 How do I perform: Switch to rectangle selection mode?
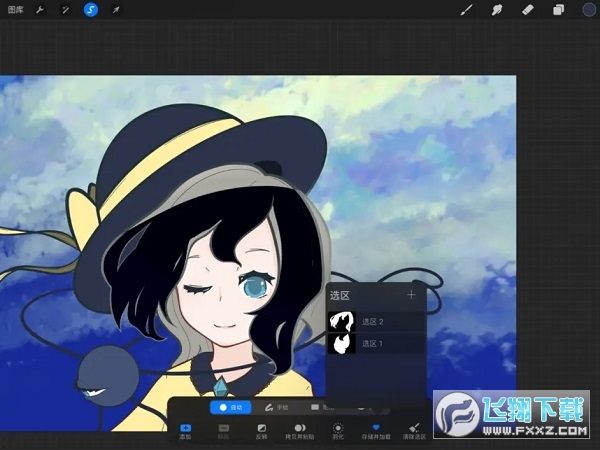pyautogui.click(x=323, y=407)
